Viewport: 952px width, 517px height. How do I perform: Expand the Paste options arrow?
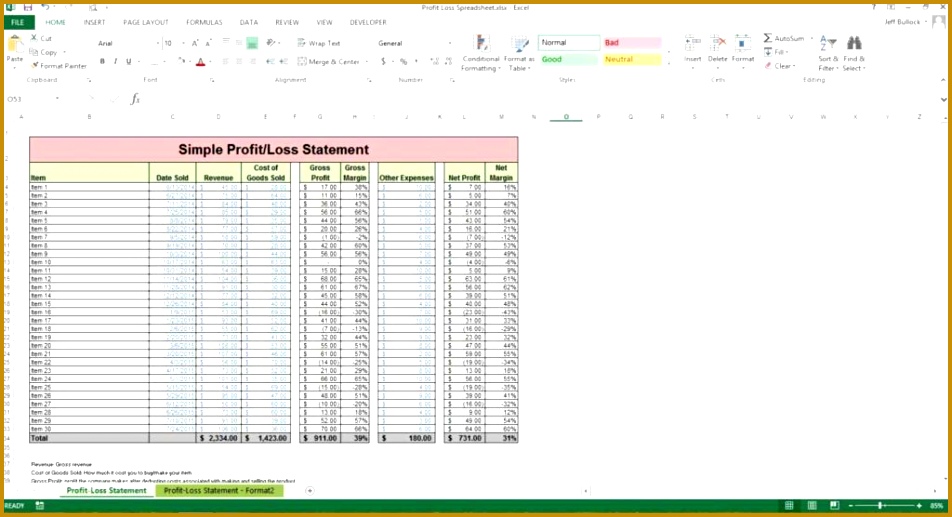coord(15,67)
